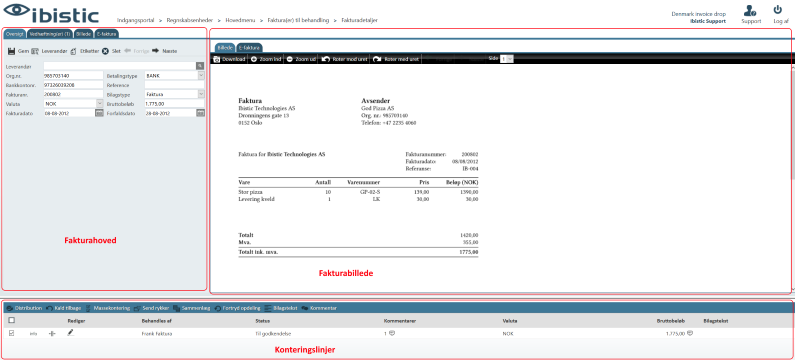Click the Leverandør search magnifier button
Image resolution: width=795 pixels, height=360 pixels.
click(x=200, y=65)
